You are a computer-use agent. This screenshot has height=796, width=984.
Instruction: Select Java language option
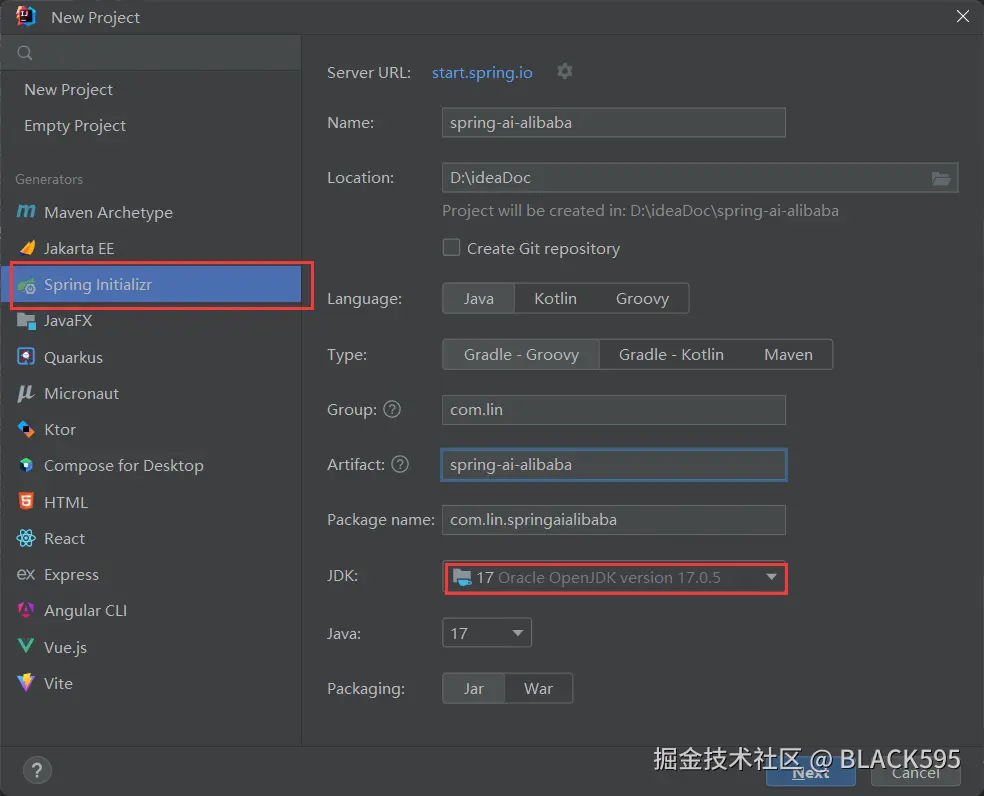(479, 298)
